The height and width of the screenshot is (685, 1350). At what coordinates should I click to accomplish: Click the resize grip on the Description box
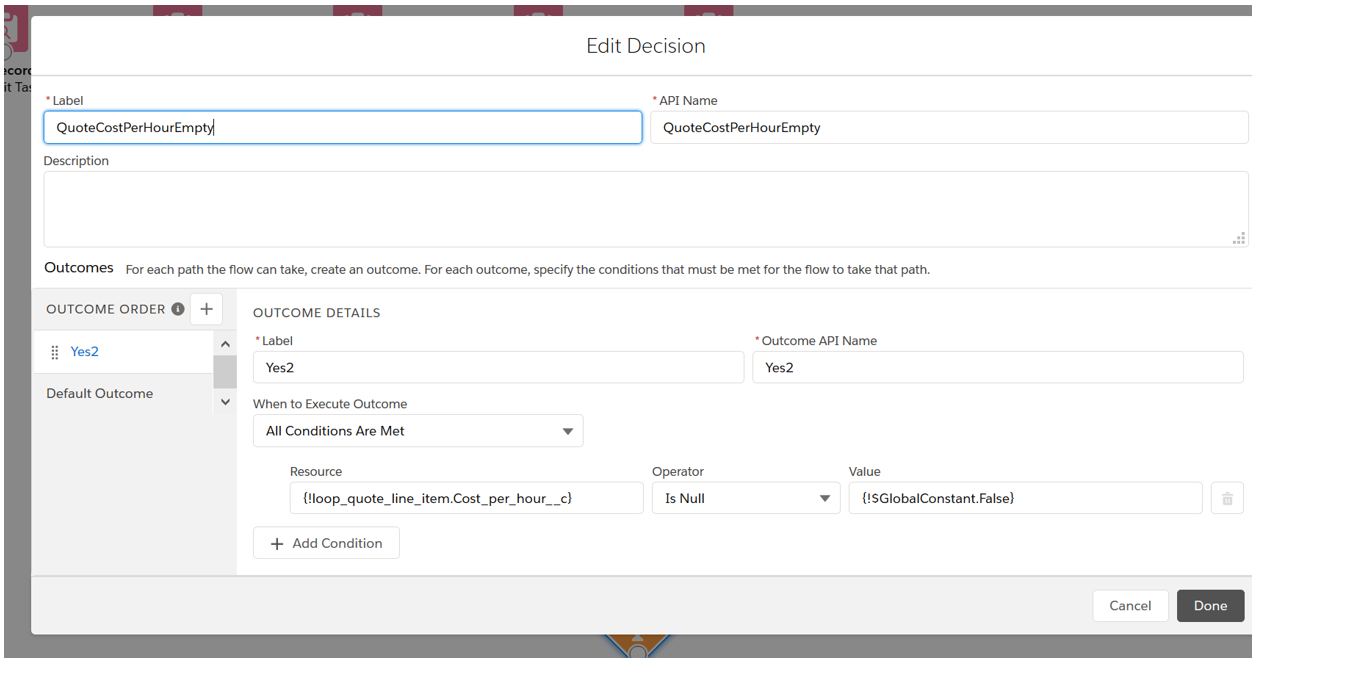tap(1238, 238)
